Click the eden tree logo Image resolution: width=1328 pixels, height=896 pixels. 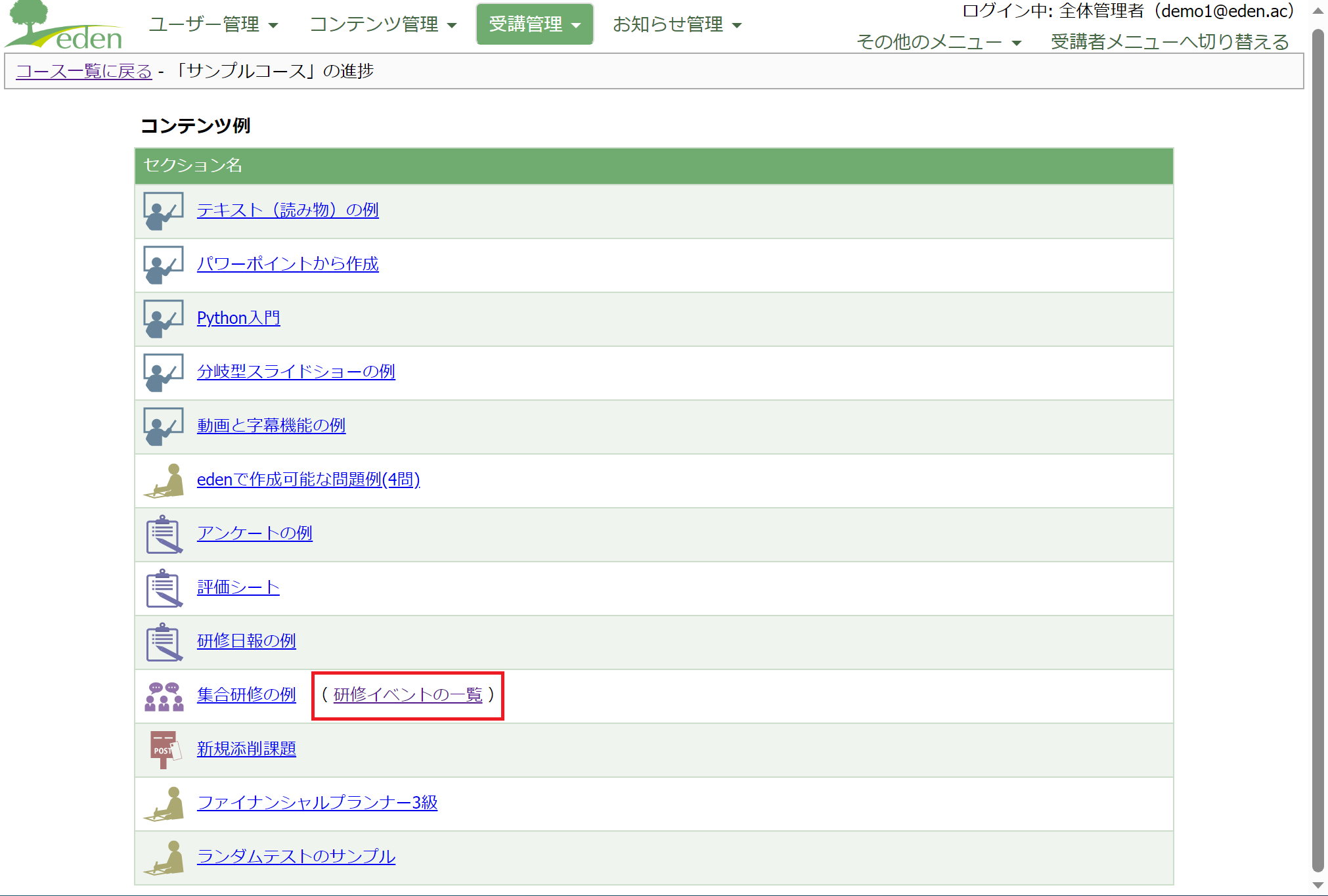(x=64, y=26)
